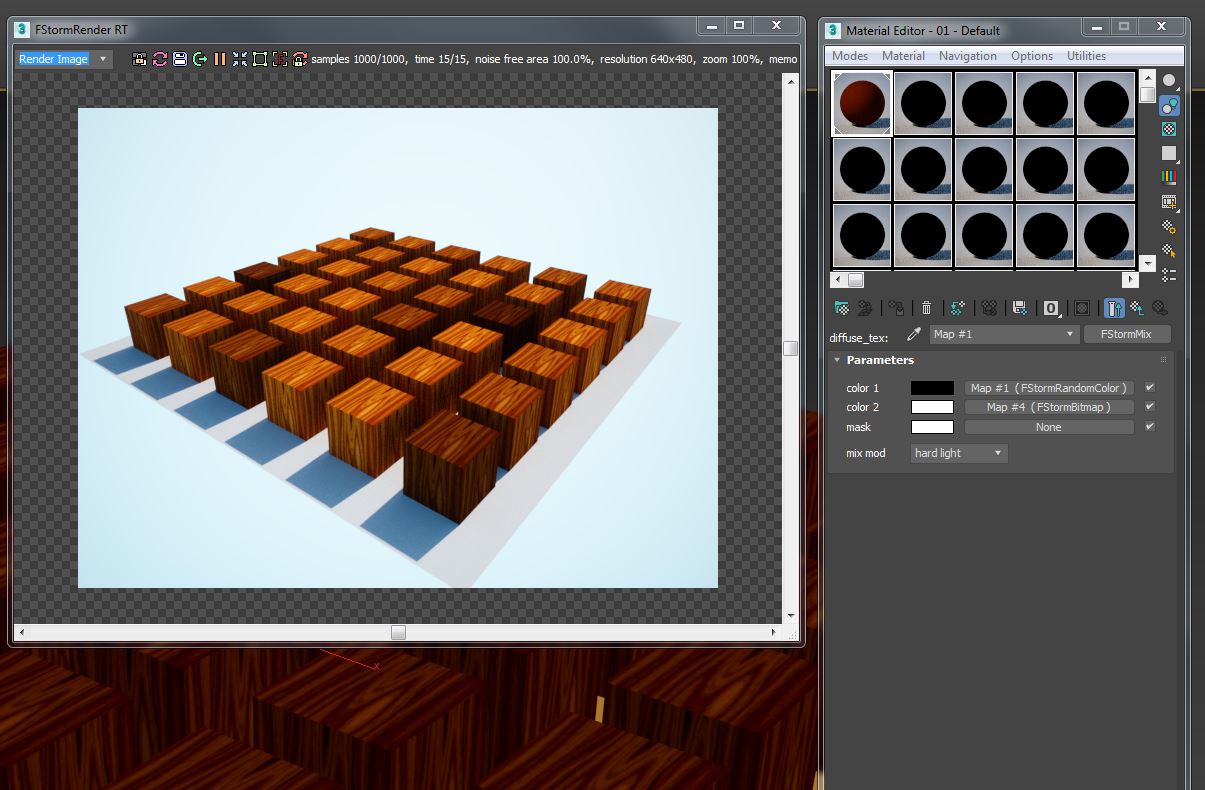Click the Get Material icon

[x=842, y=308]
